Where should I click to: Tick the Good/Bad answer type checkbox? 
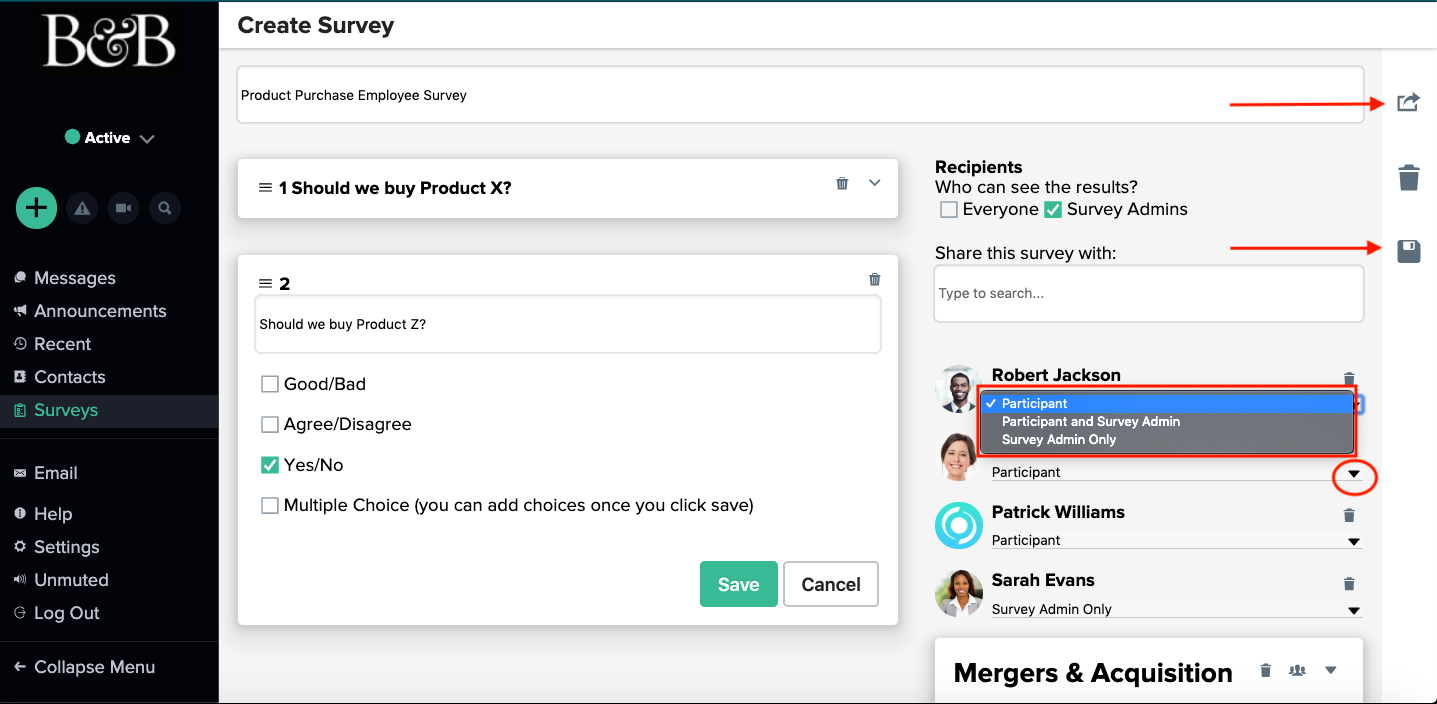coord(269,384)
